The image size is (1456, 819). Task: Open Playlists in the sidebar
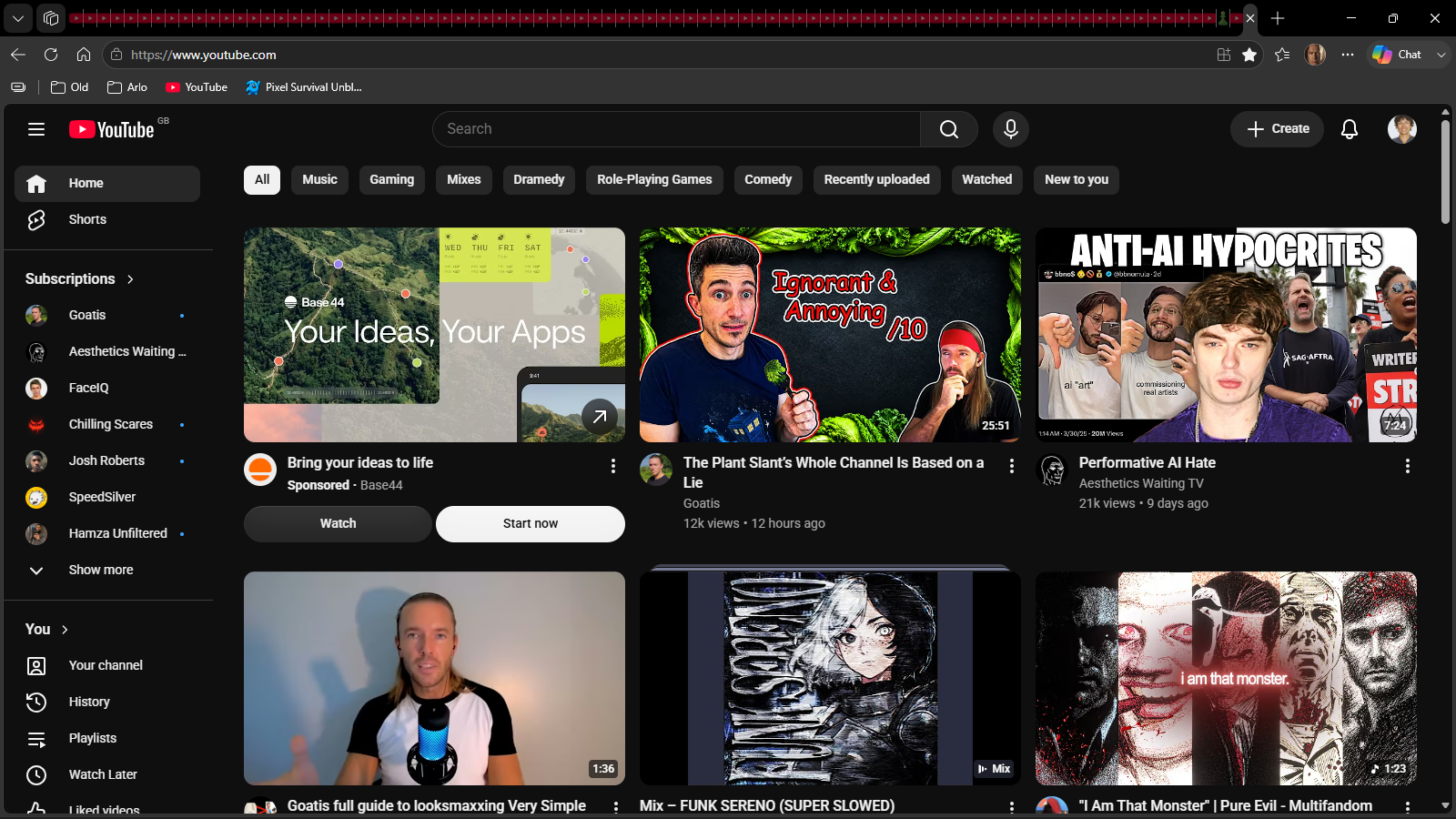point(107,738)
